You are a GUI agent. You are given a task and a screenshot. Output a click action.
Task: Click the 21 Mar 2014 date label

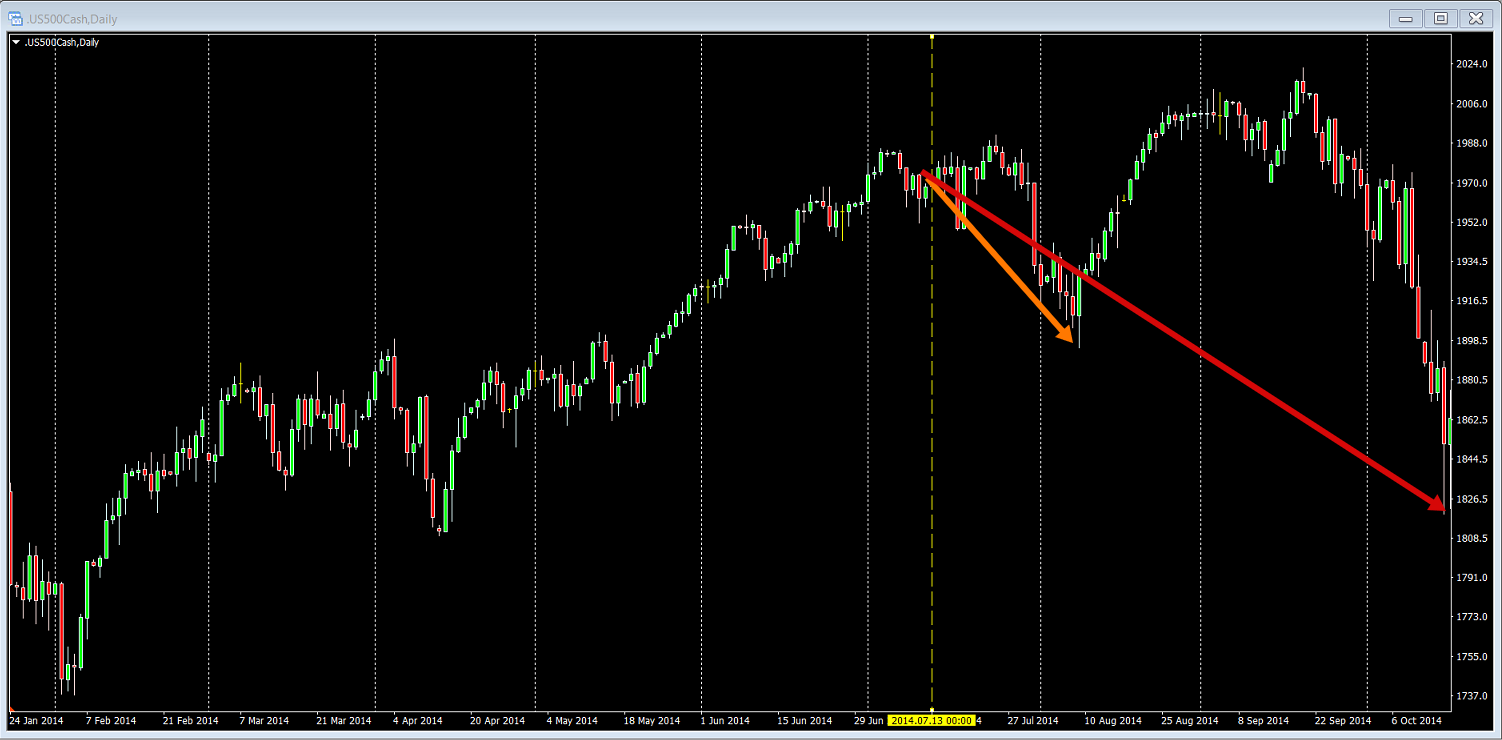click(x=343, y=720)
